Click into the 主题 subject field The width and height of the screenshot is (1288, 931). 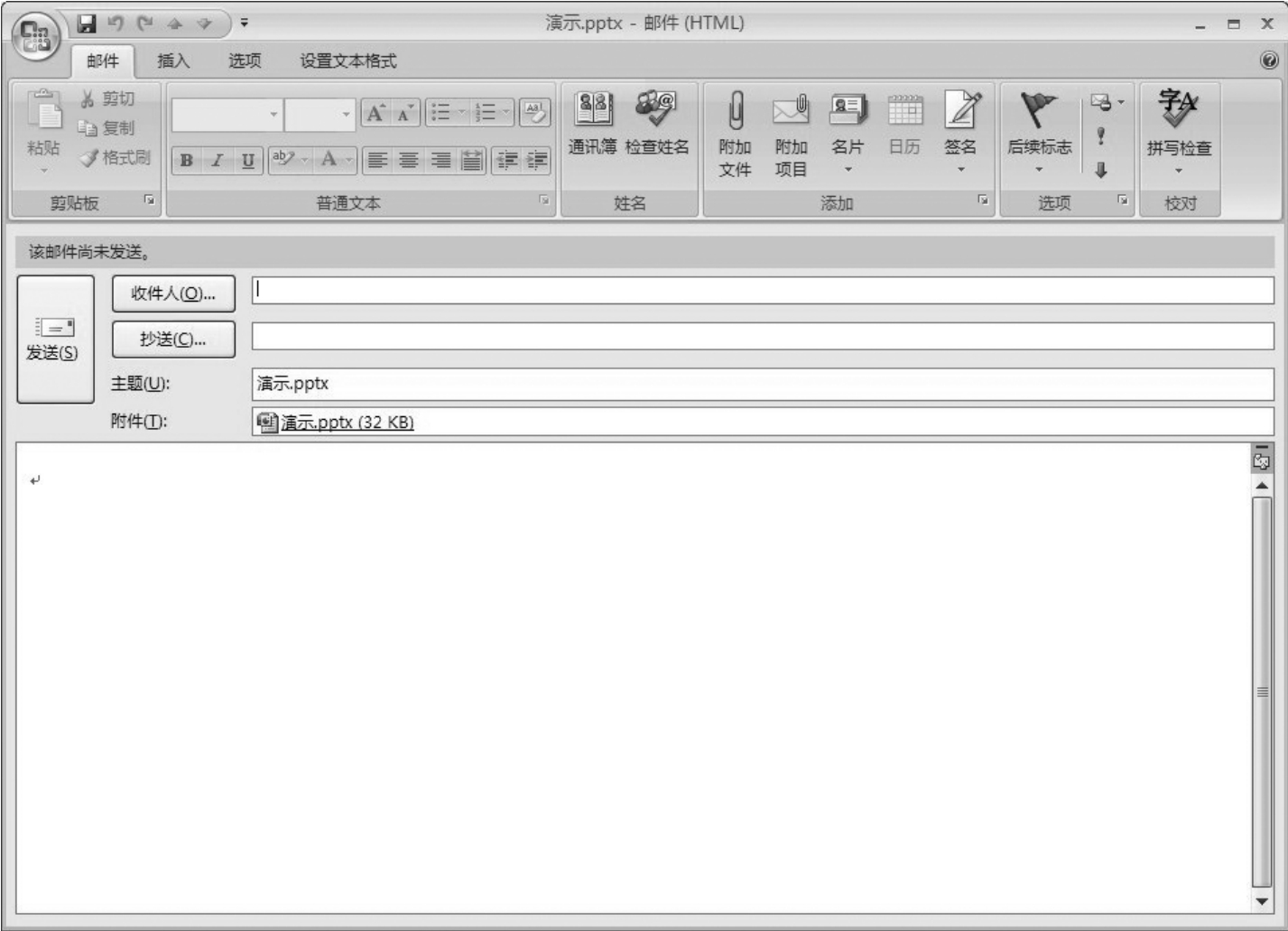point(763,384)
